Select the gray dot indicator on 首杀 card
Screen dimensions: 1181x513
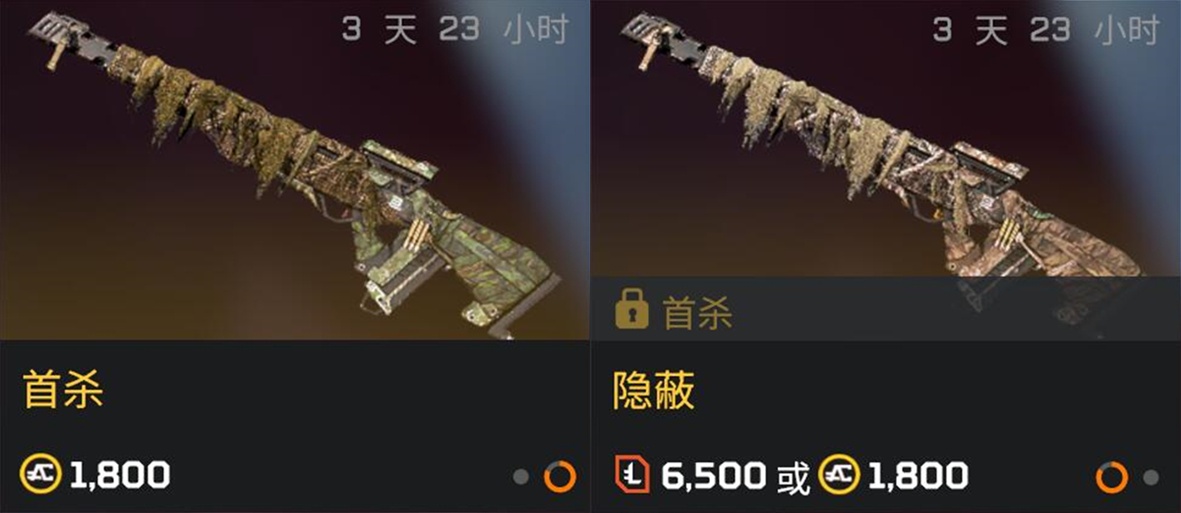[520, 477]
